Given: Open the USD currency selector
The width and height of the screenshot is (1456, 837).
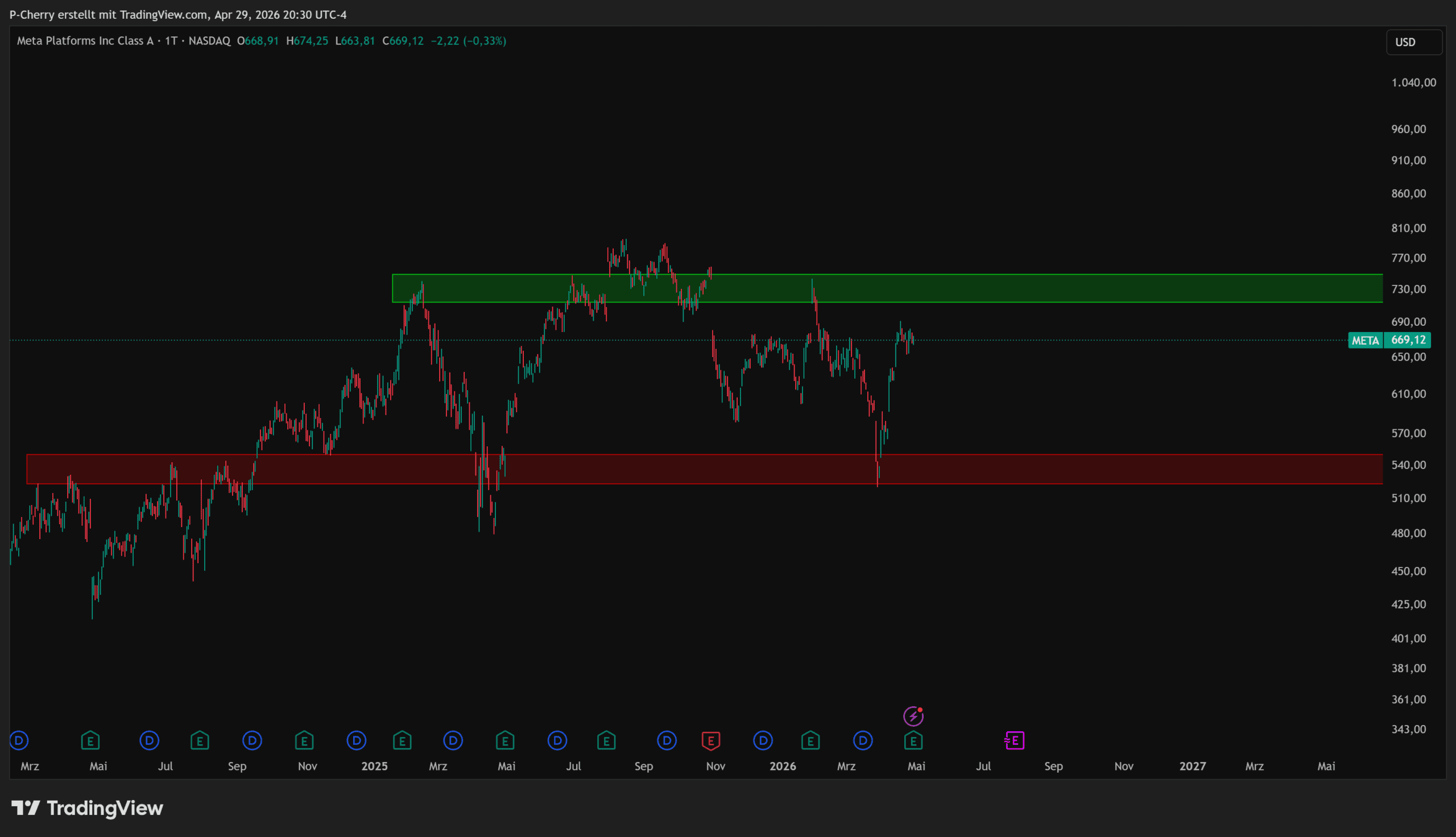Looking at the screenshot, I should pos(1413,42).
